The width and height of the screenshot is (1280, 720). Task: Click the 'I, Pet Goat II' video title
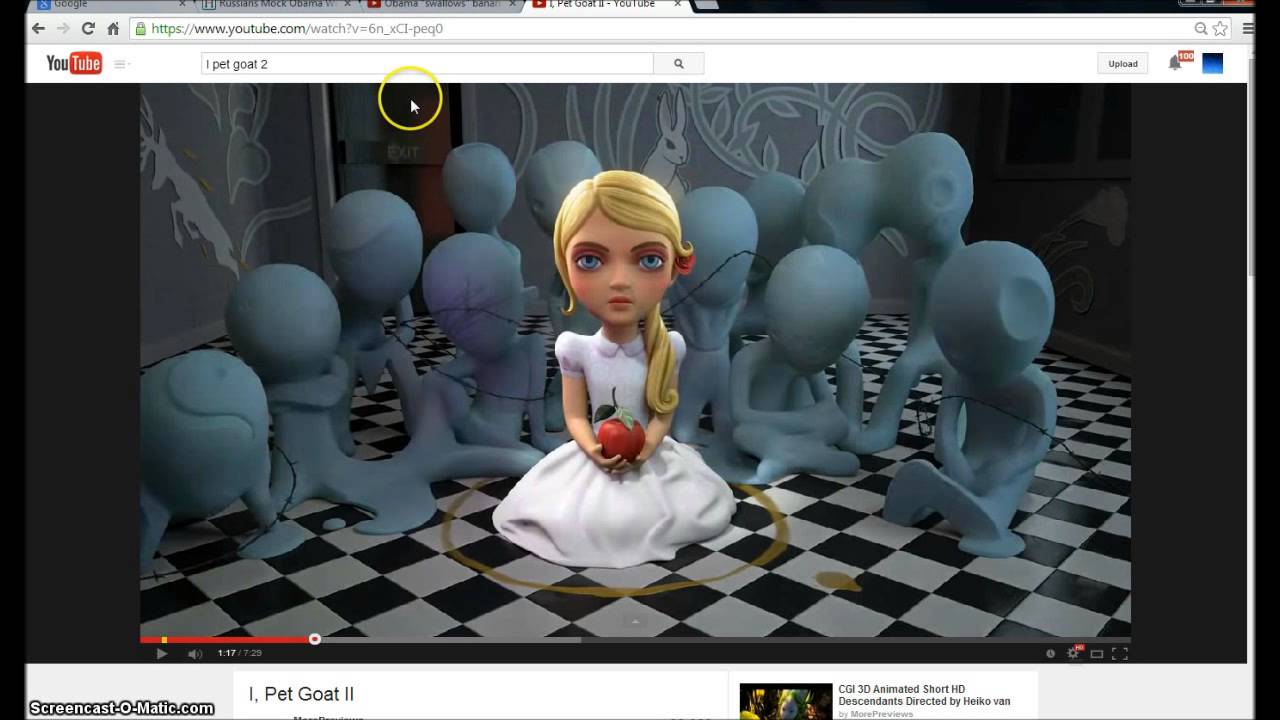click(x=301, y=694)
